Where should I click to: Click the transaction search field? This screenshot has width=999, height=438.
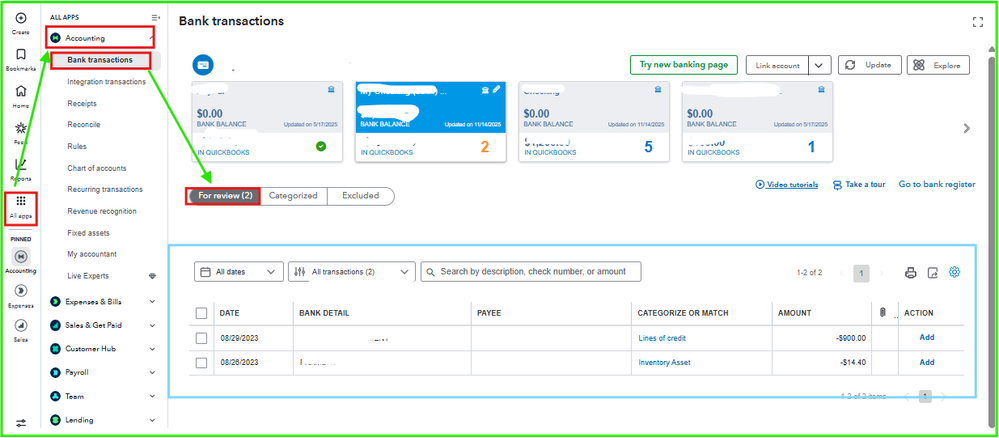coord(531,272)
